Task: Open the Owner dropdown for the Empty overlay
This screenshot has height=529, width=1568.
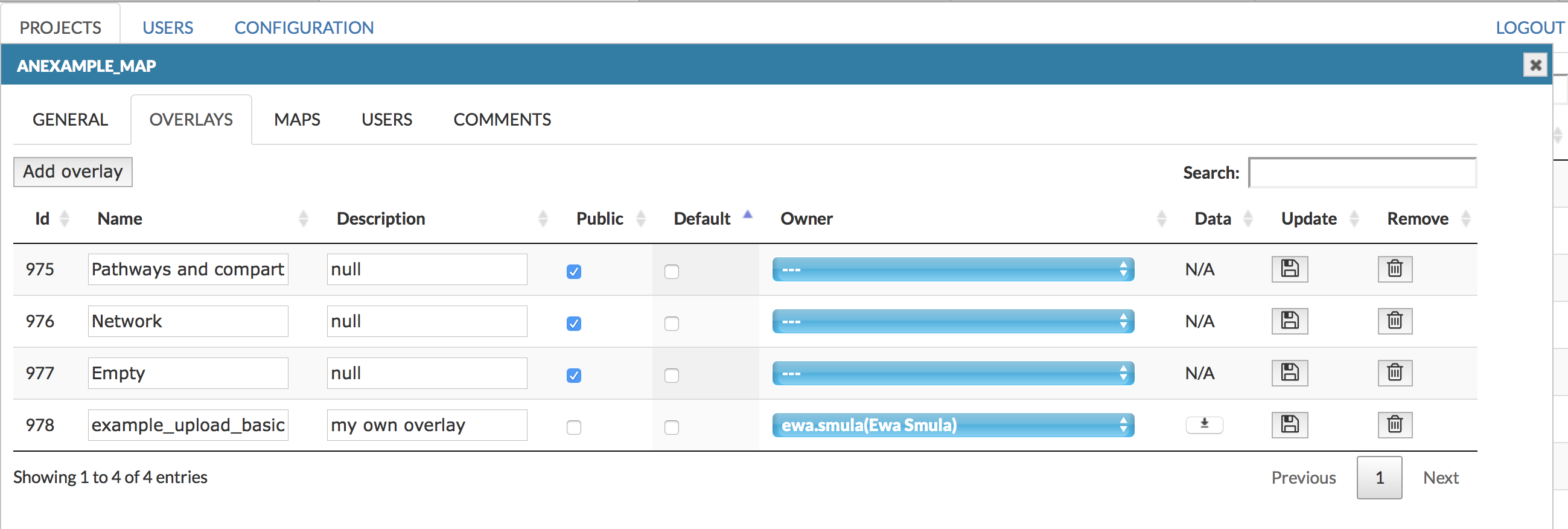Action: pos(952,373)
